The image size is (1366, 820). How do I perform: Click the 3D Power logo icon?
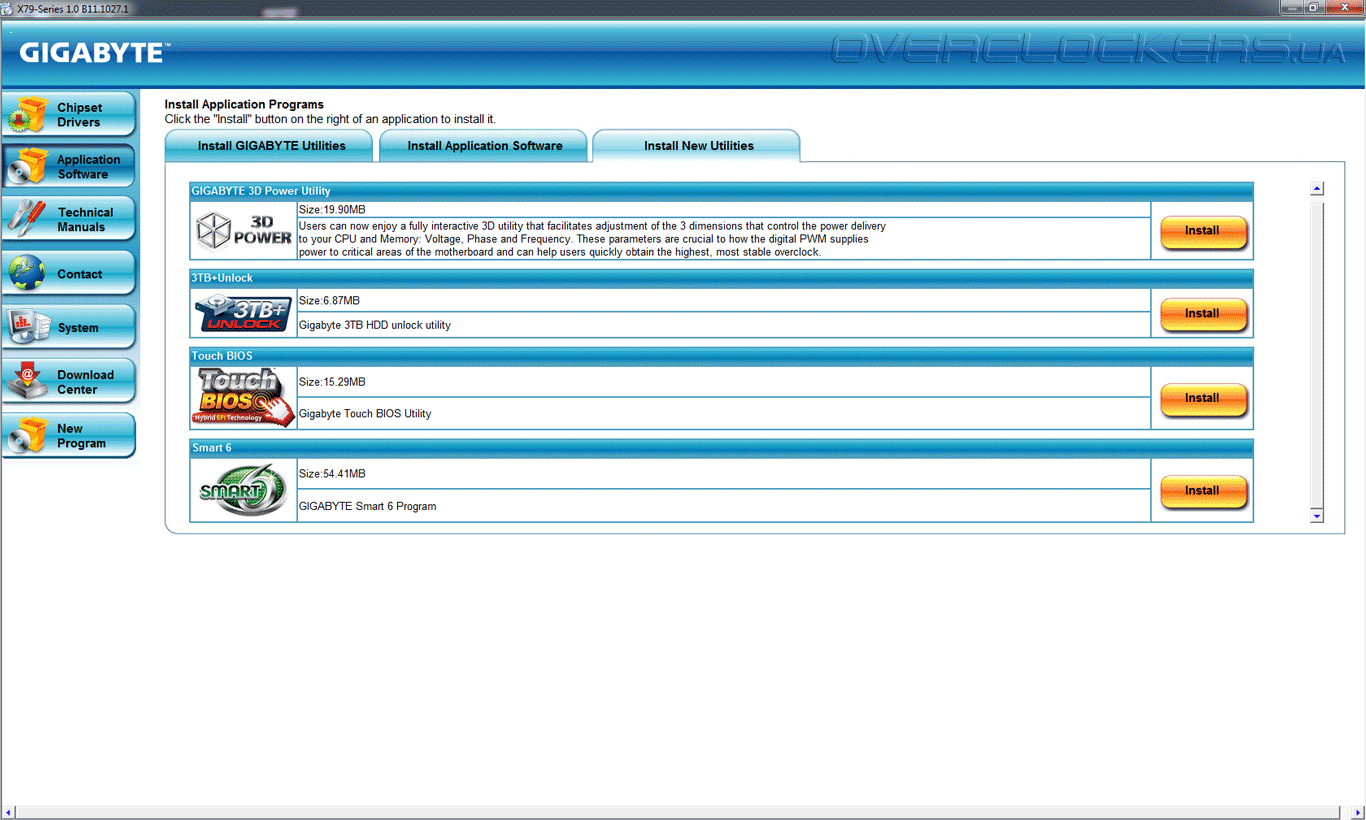(244, 231)
